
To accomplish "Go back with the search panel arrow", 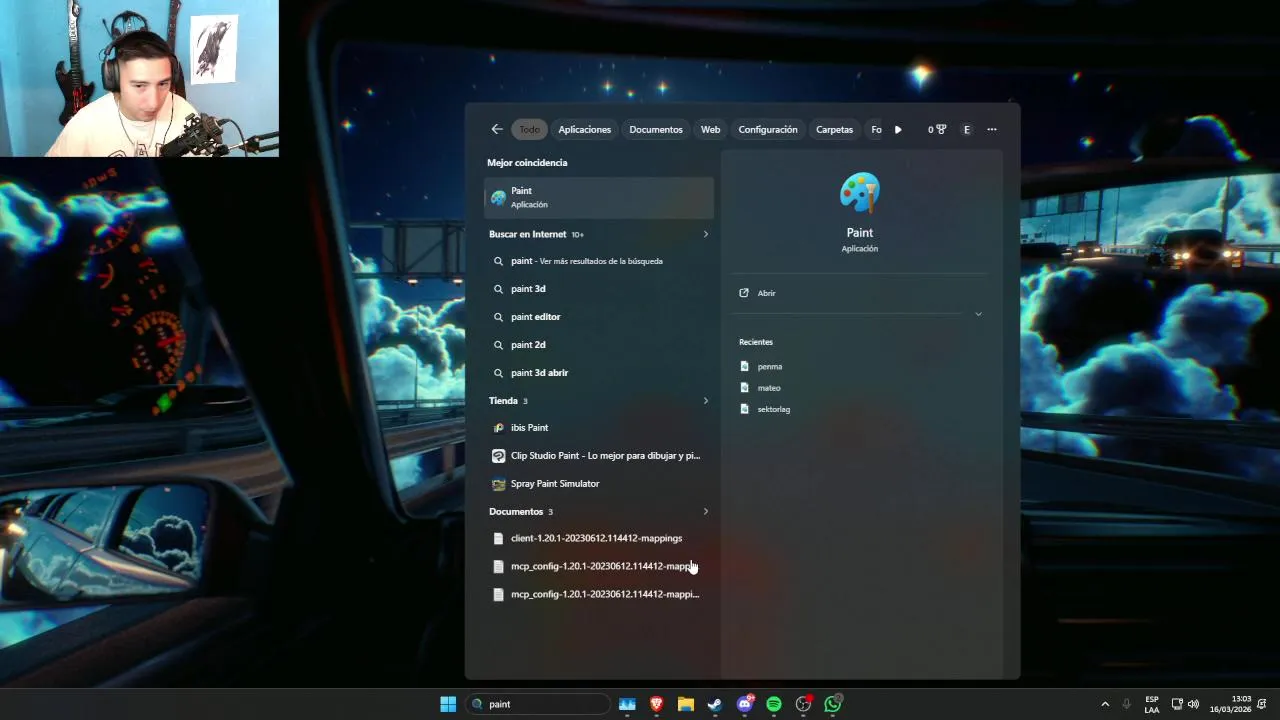I will (497, 129).
